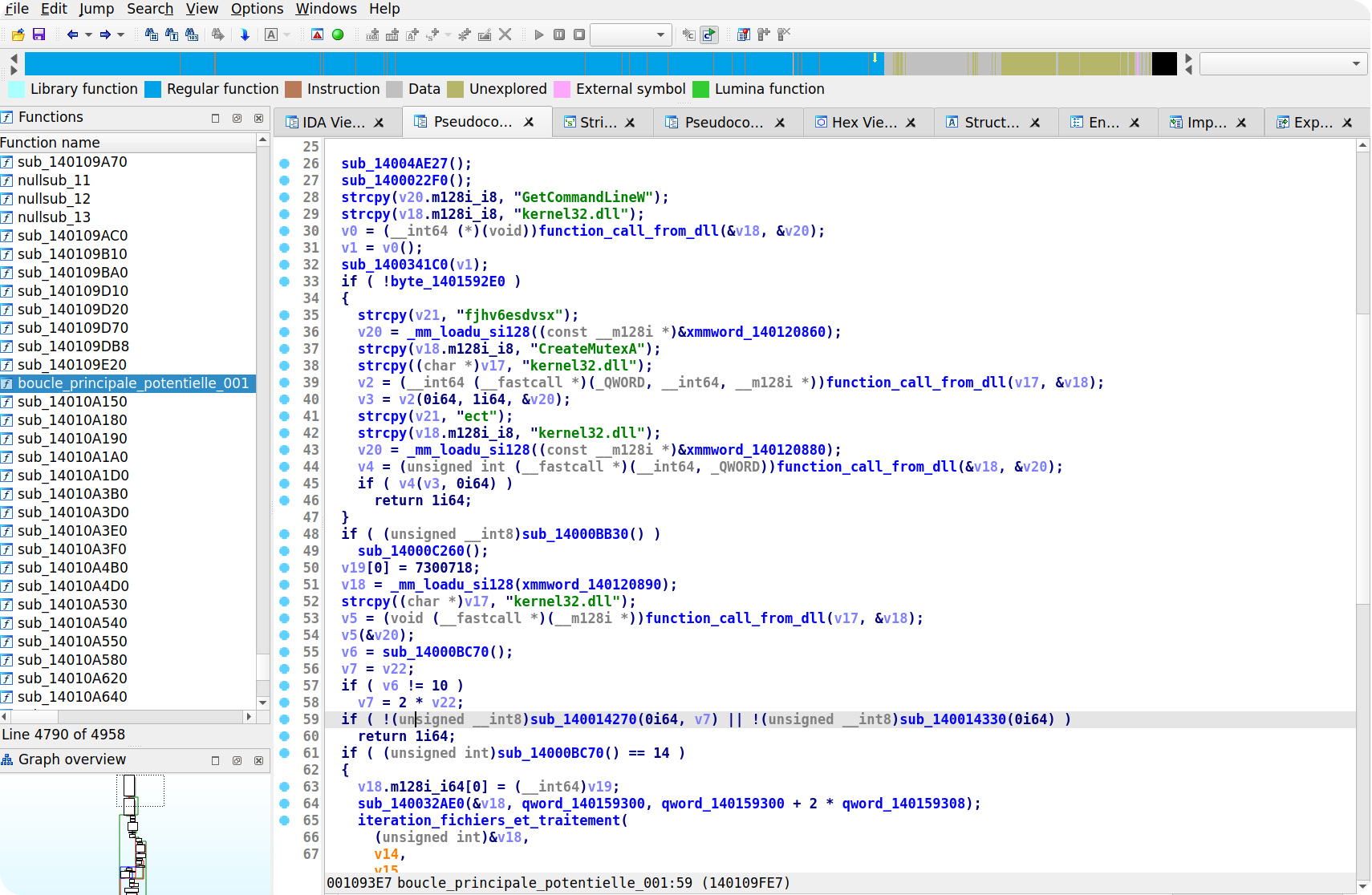The height and width of the screenshot is (895, 1372).
Task: Jump back with the left arrow icon
Action: (72, 34)
